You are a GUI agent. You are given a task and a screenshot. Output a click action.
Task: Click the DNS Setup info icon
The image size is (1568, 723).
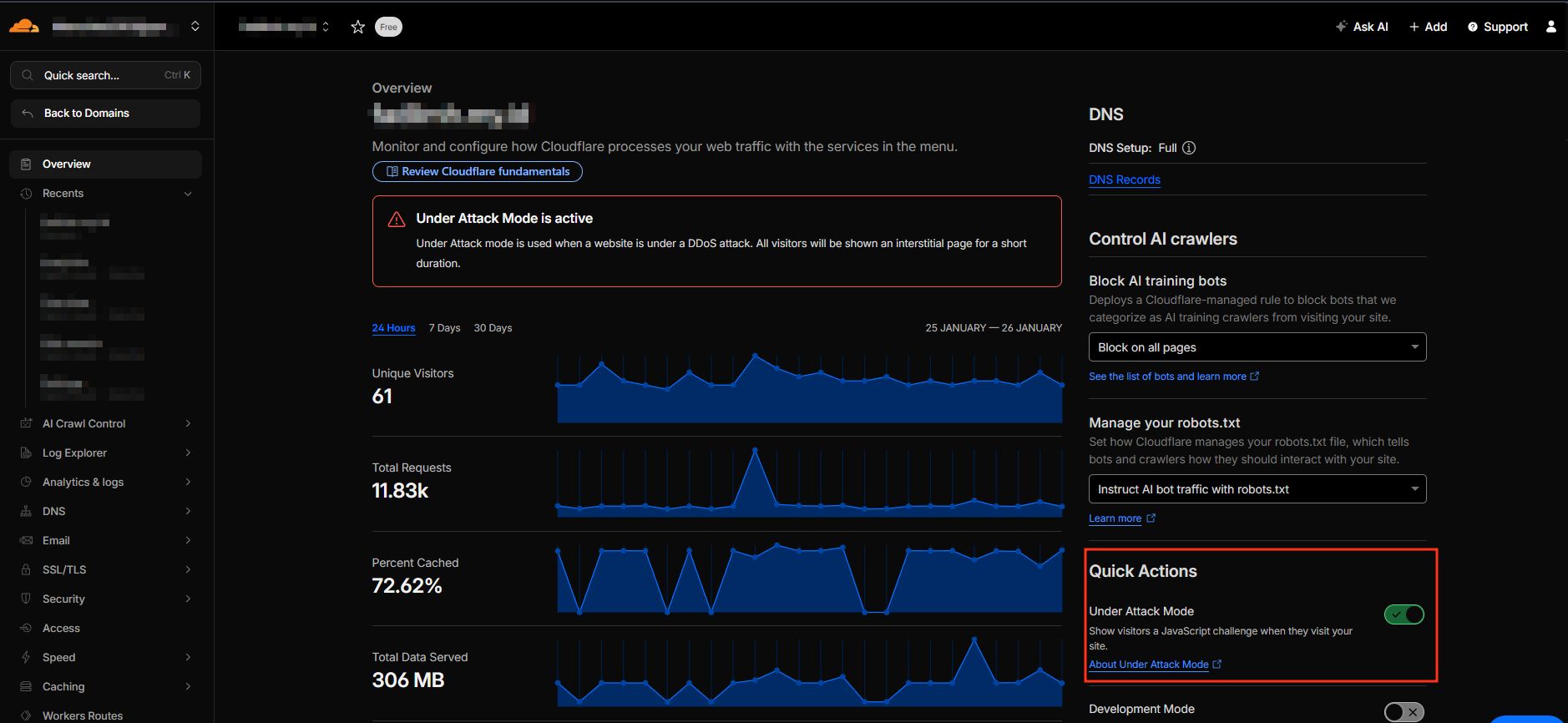click(1189, 148)
